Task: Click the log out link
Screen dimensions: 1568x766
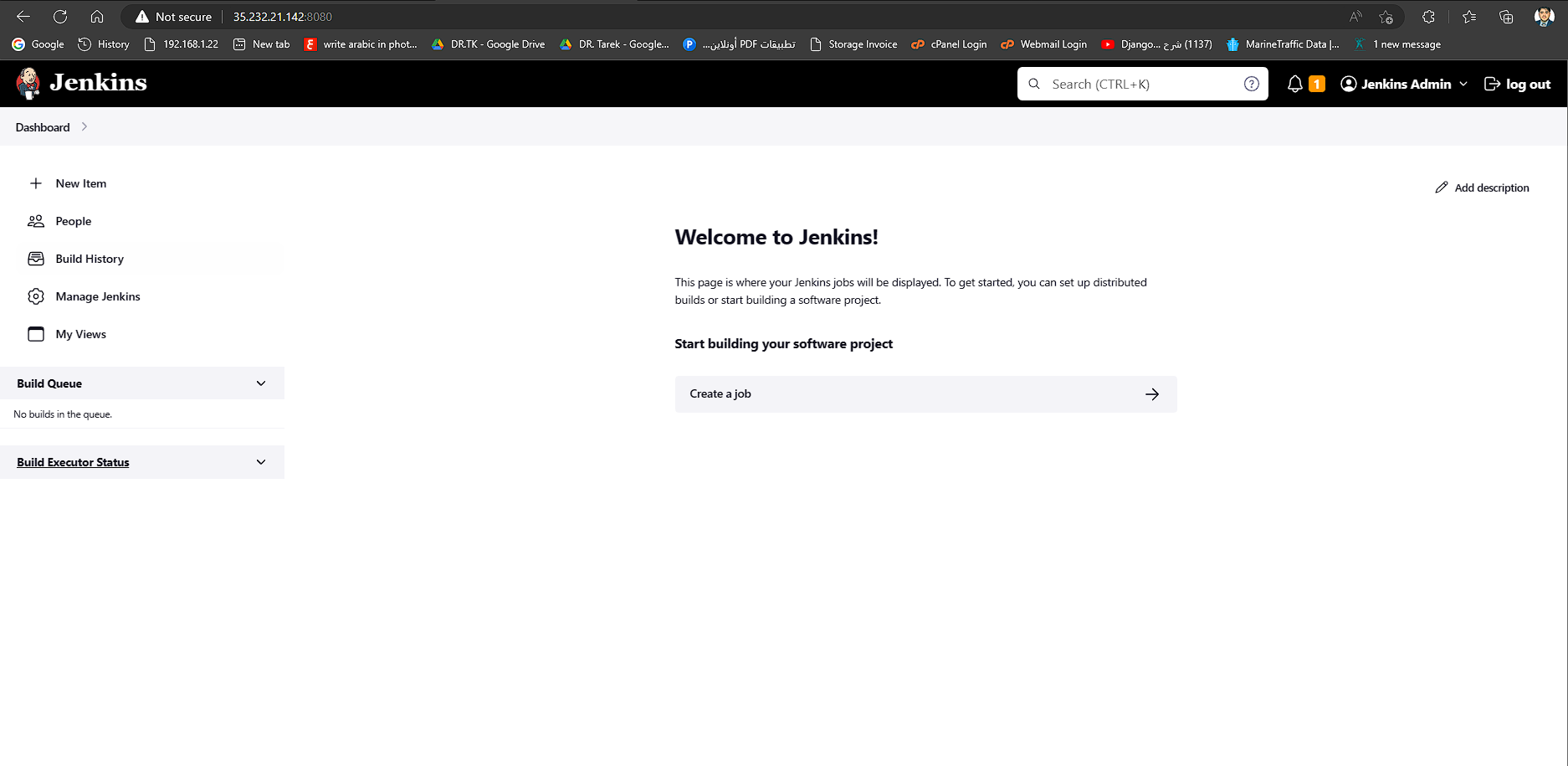Action: (x=1517, y=84)
